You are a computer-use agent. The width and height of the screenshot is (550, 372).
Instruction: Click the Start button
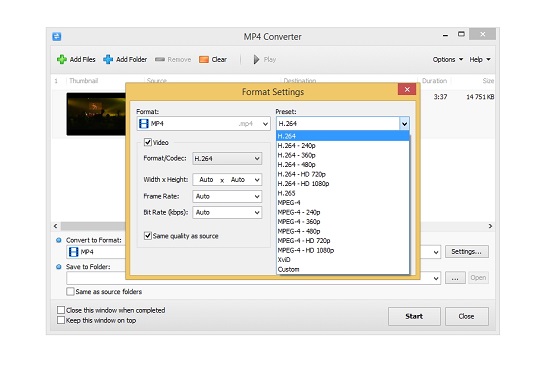(414, 316)
